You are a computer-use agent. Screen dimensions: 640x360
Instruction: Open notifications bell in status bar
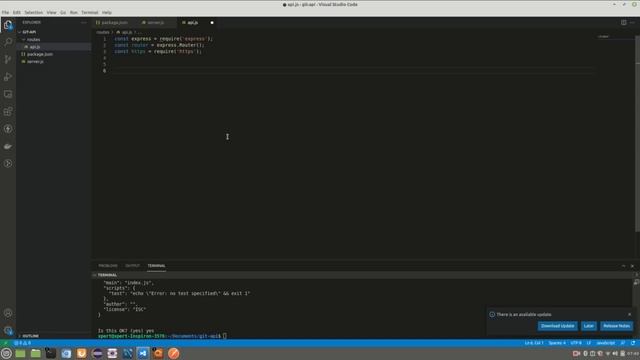coord(633,343)
